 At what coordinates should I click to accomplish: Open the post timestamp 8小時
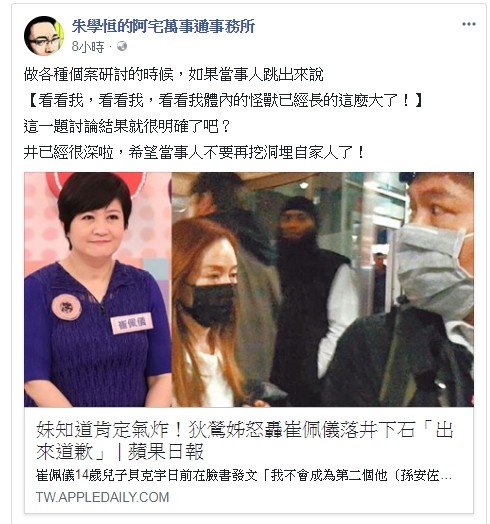click(x=88, y=46)
